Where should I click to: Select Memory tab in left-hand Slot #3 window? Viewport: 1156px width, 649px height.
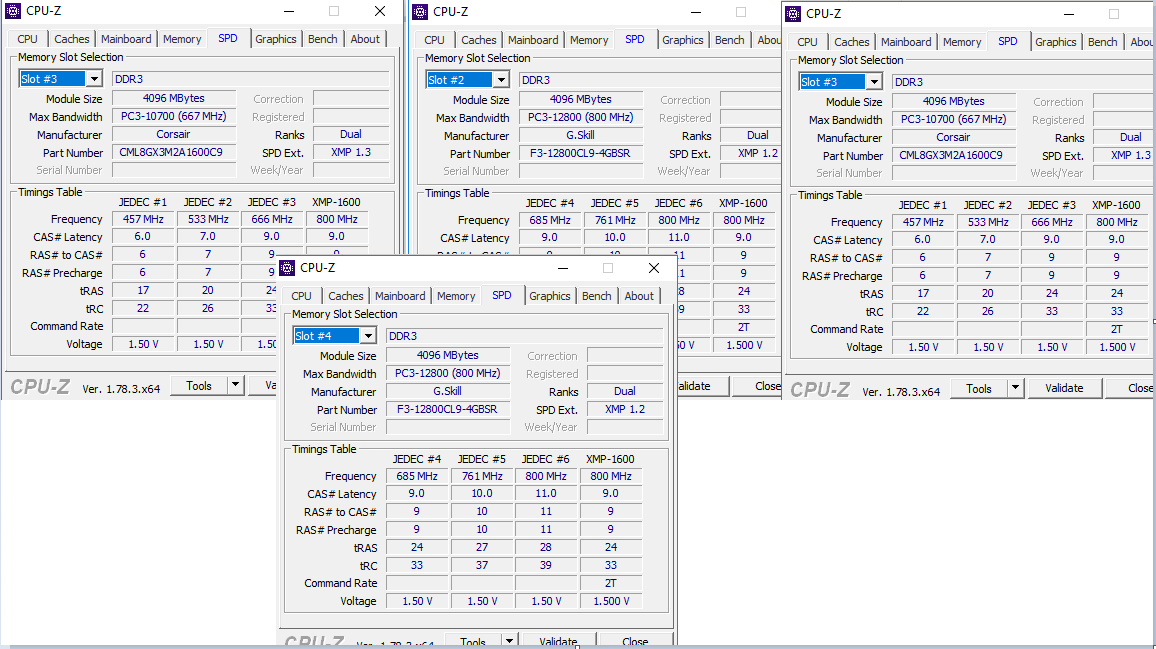pyautogui.click(x=182, y=39)
